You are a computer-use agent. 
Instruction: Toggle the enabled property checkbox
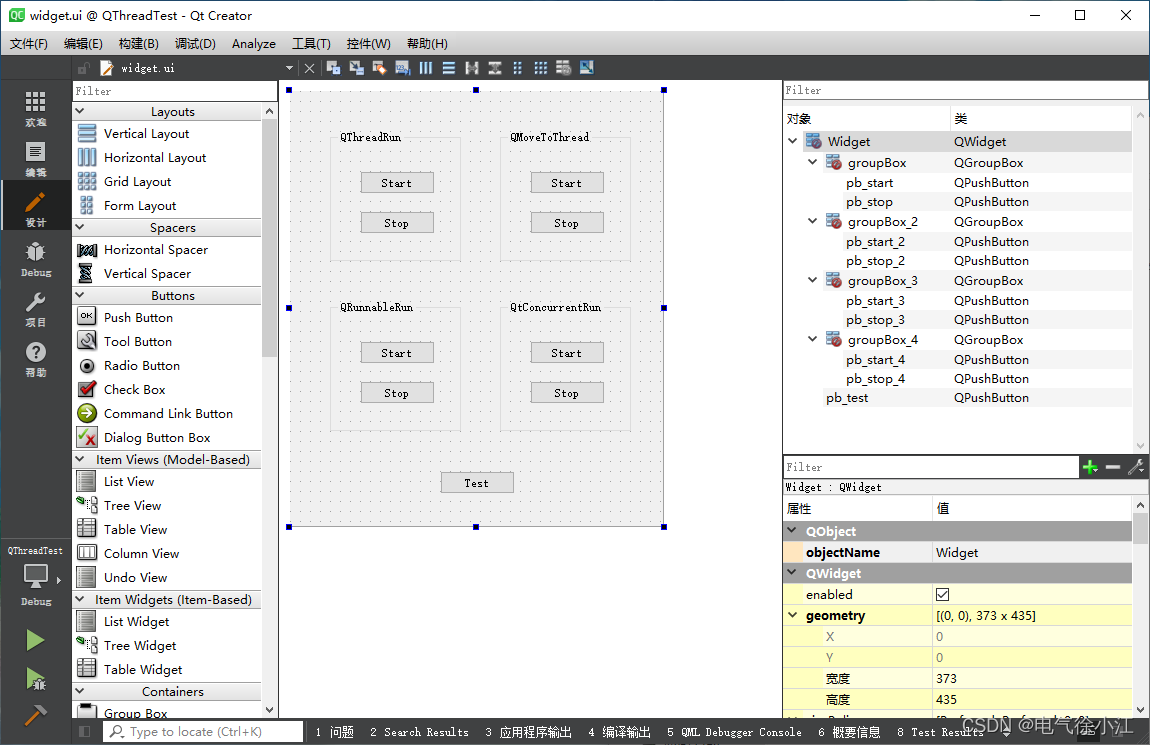pyautogui.click(x=942, y=595)
